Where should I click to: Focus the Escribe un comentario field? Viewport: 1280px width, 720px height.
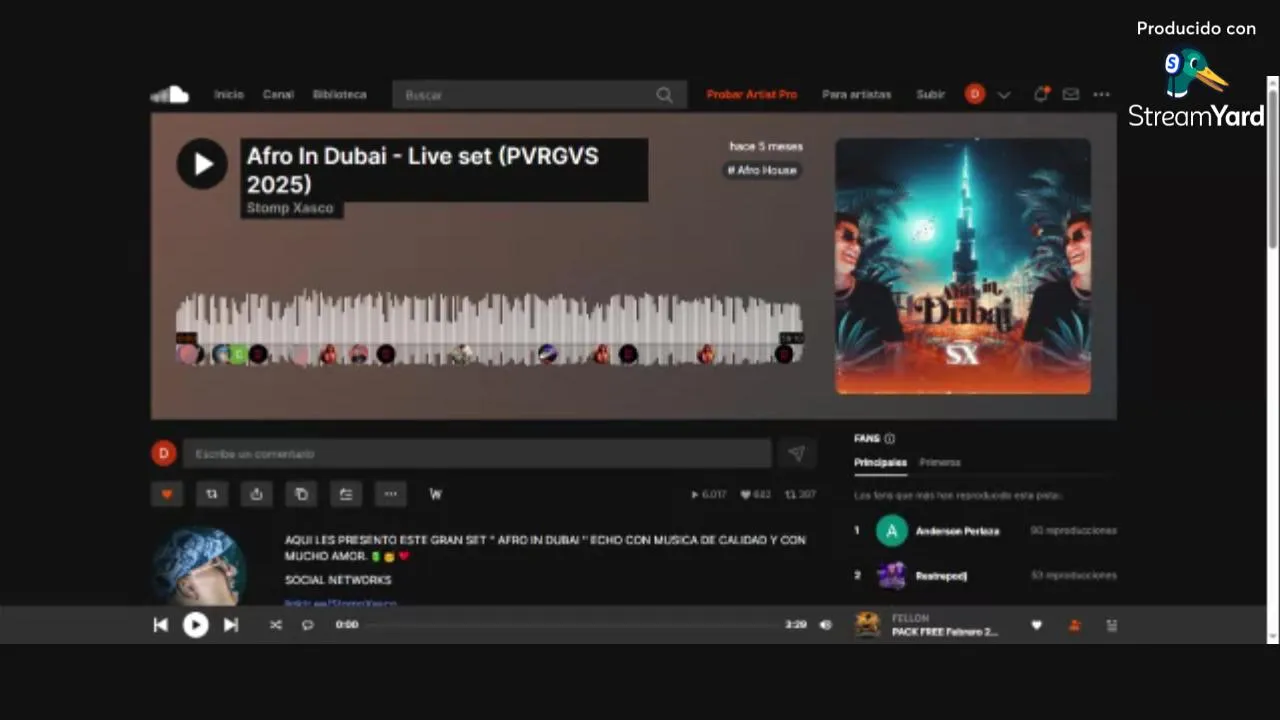coord(477,454)
